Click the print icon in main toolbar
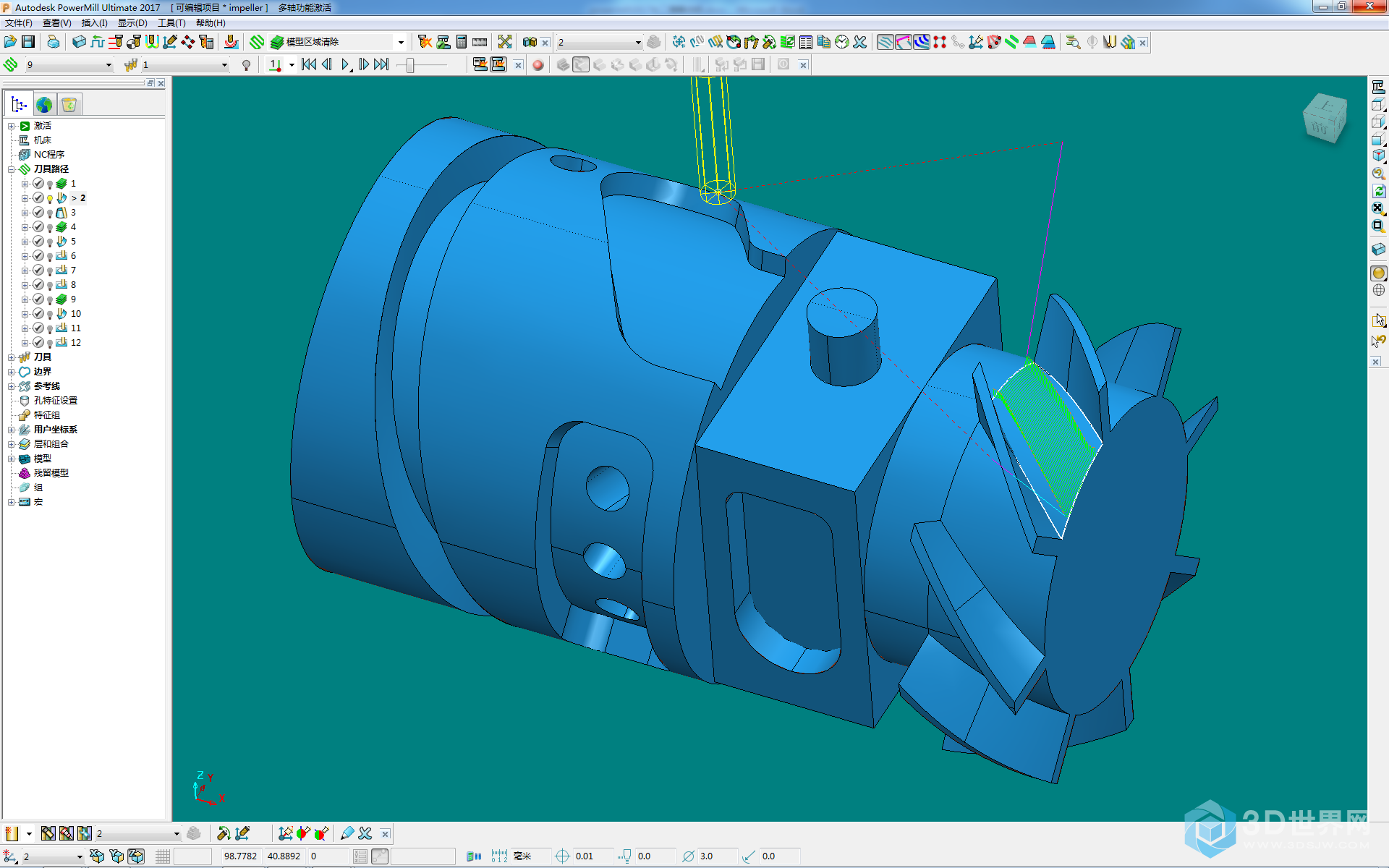The image size is (1389, 868). pos(54,42)
